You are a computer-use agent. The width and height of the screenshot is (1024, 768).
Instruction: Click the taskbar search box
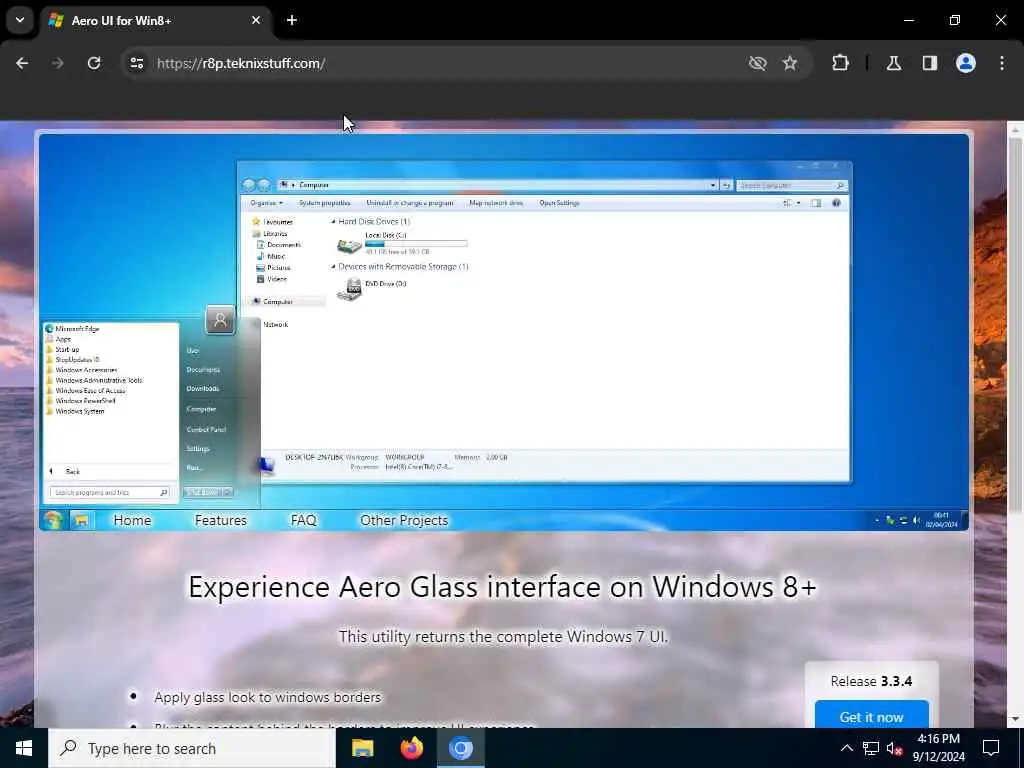(192, 748)
